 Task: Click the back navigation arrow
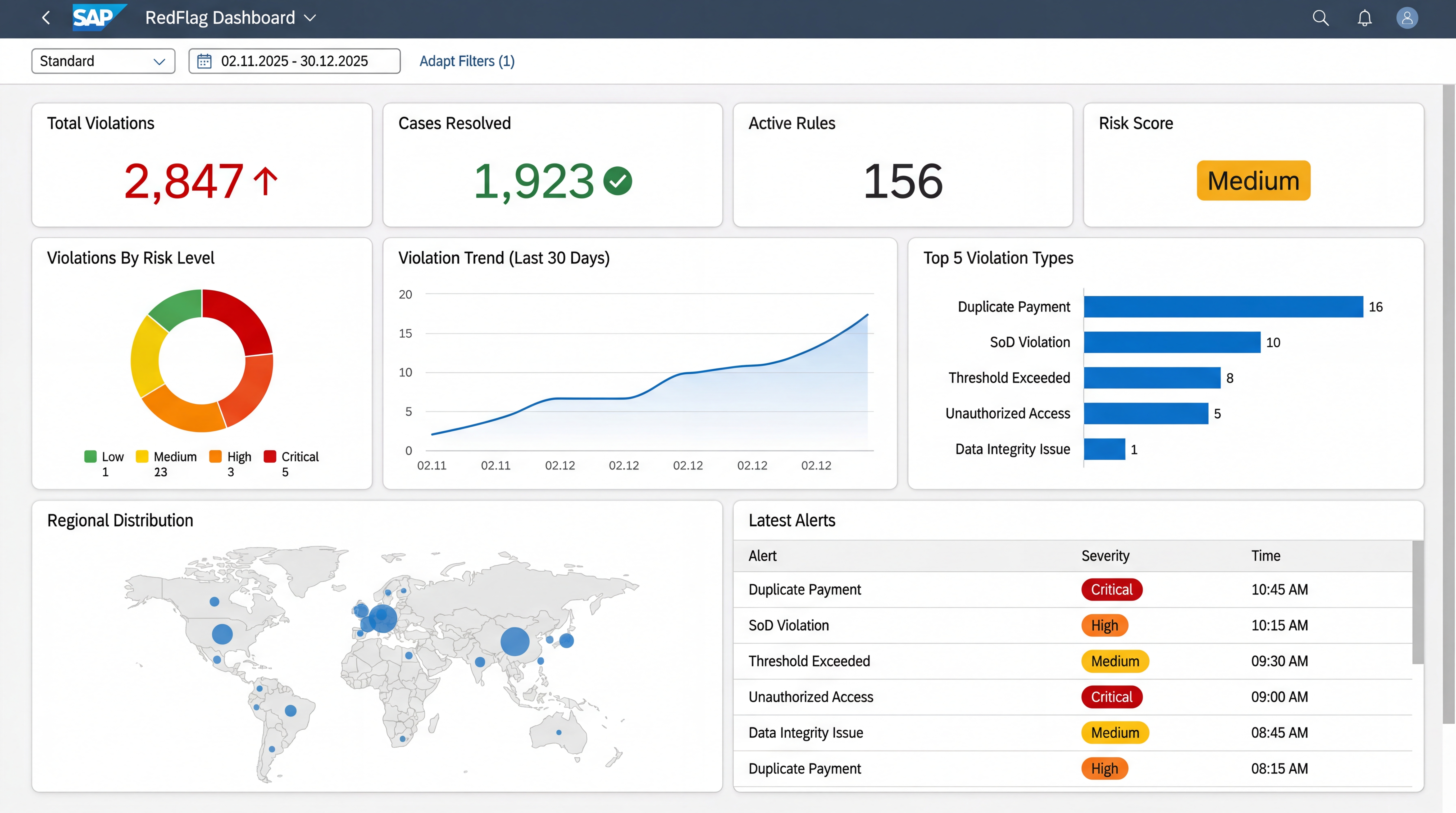[46, 17]
